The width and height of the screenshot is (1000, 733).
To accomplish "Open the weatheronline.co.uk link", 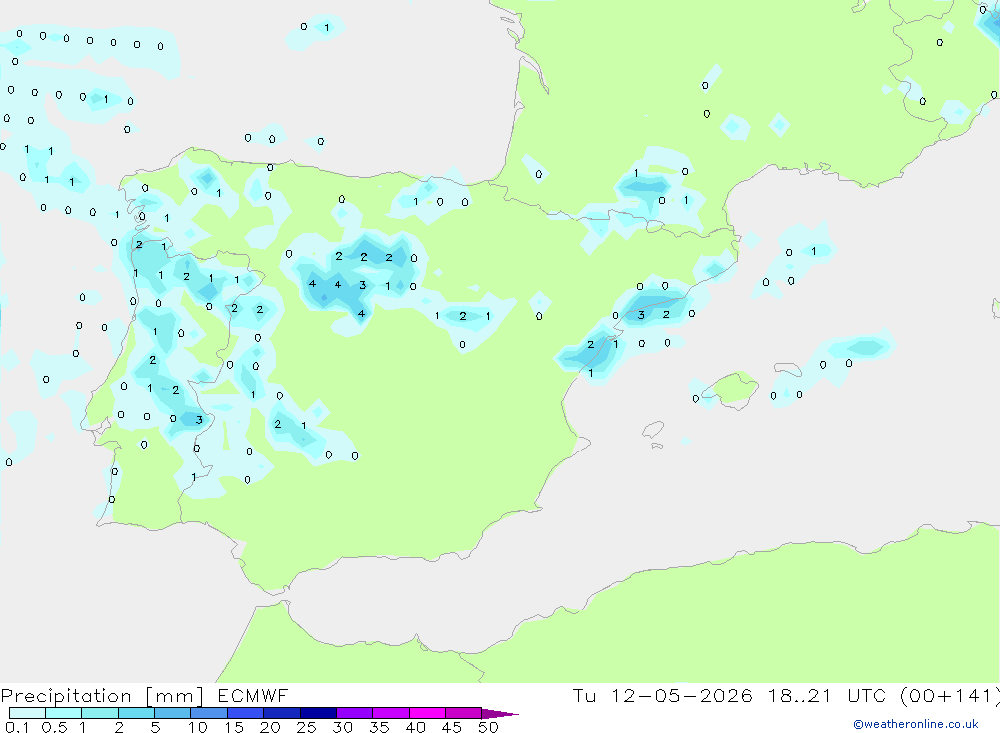I will pos(916,724).
